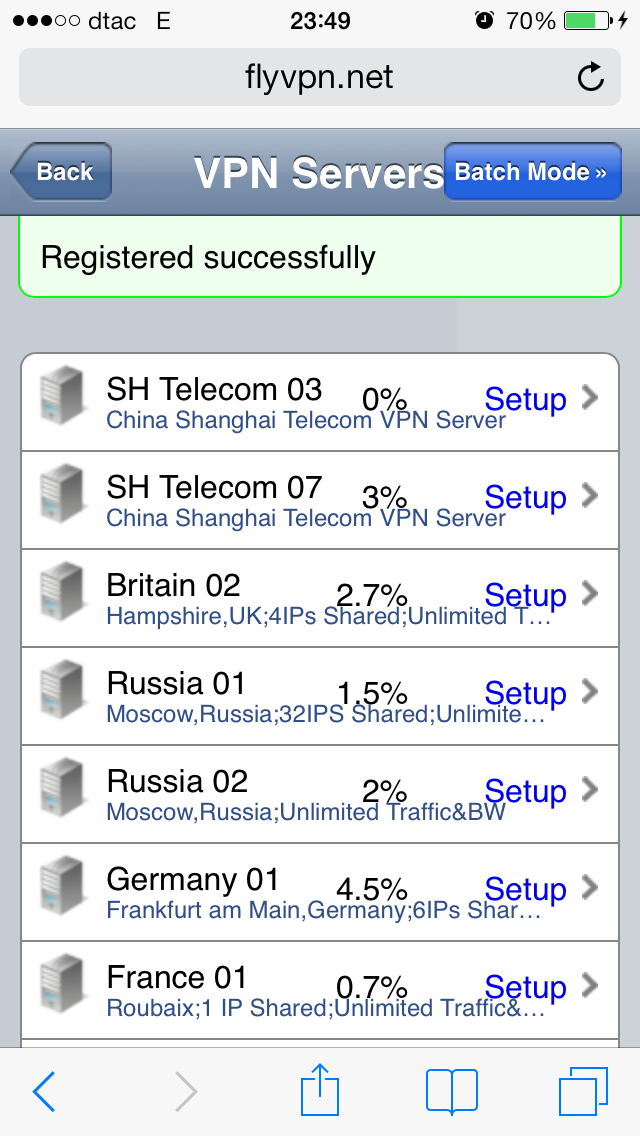
Task: Click the server icon beside France 01
Action: [62, 983]
